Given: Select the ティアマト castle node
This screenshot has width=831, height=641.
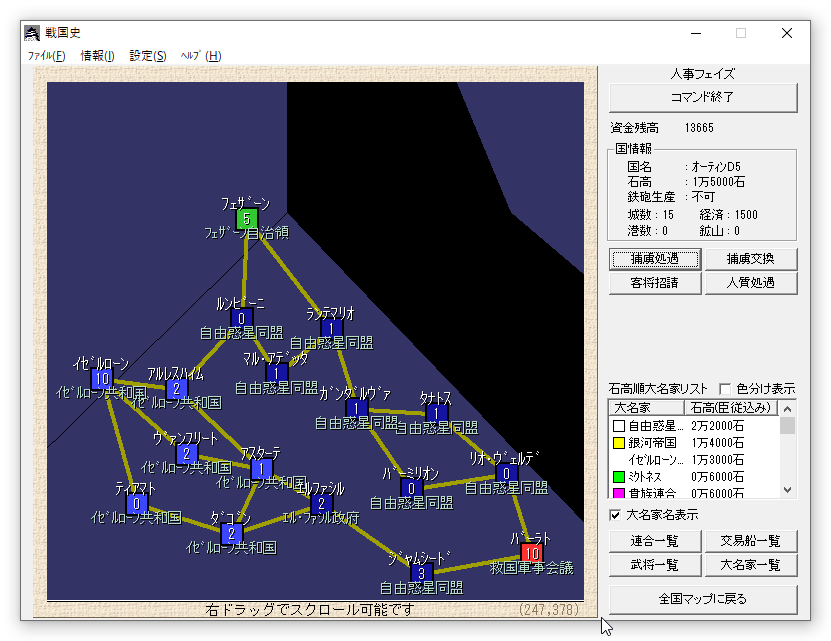Looking at the screenshot, I should [137, 503].
